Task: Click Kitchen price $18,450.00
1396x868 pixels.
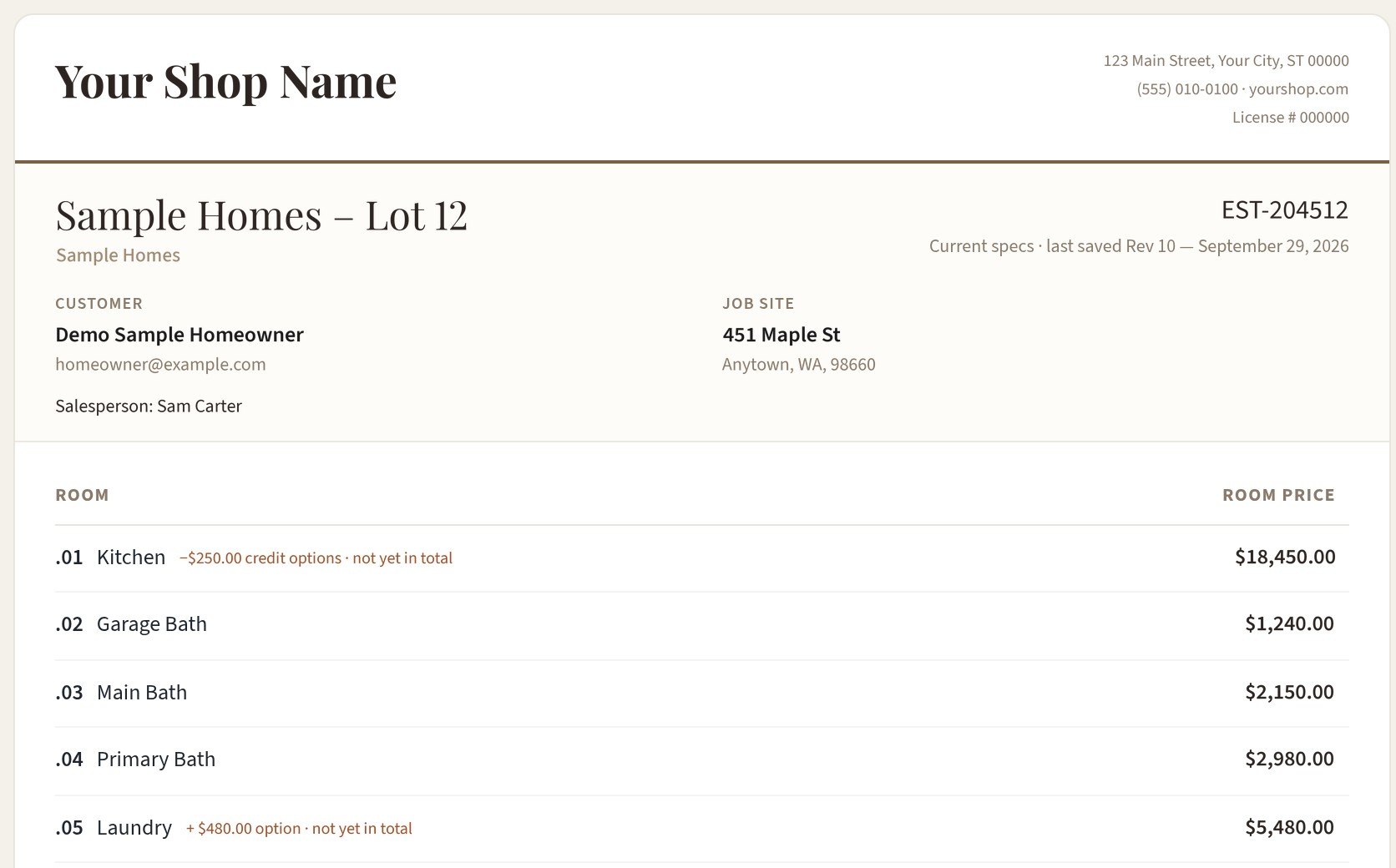Action: (1285, 557)
